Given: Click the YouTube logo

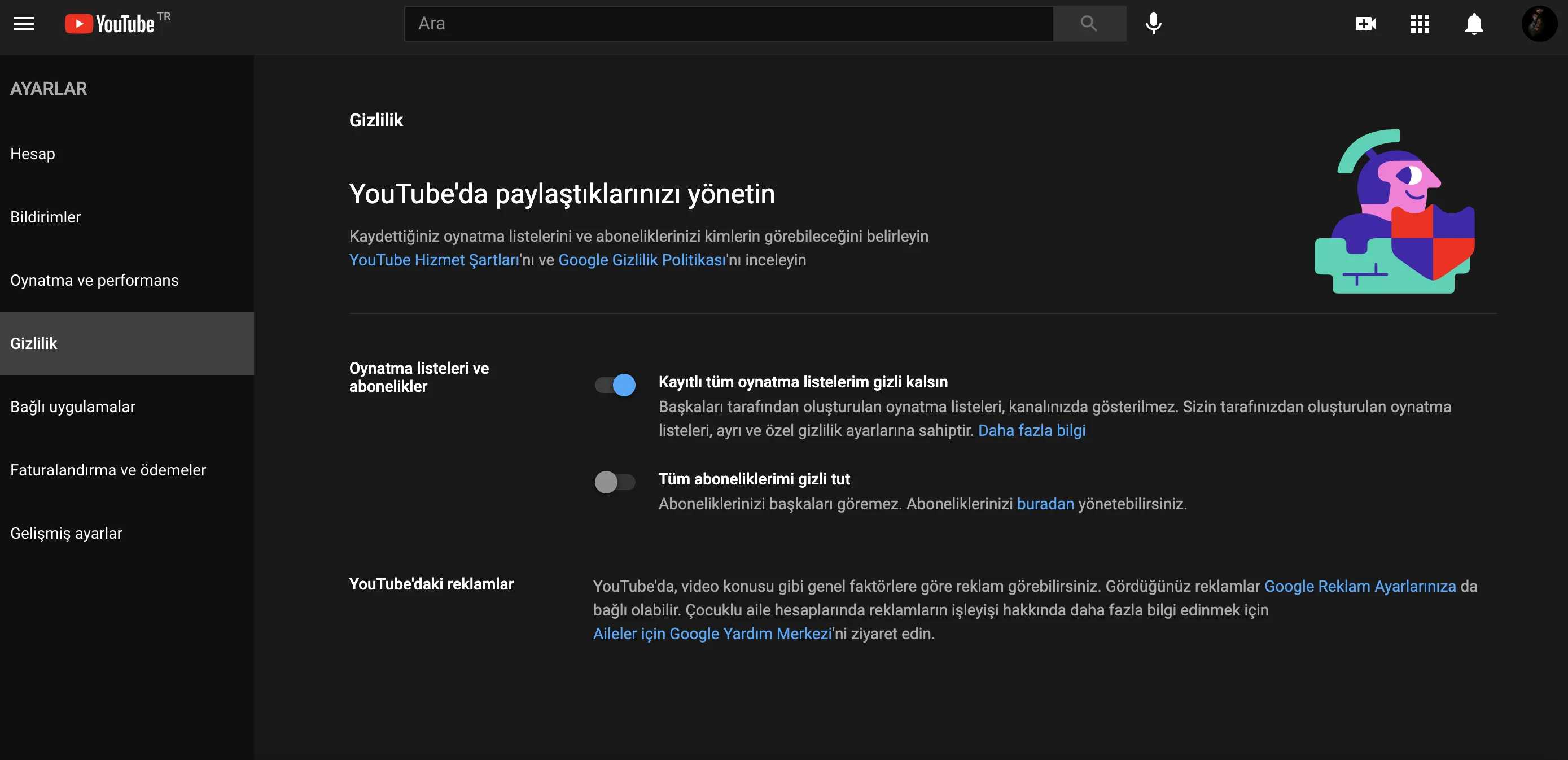Looking at the screenshot, I should click(111, 24).
